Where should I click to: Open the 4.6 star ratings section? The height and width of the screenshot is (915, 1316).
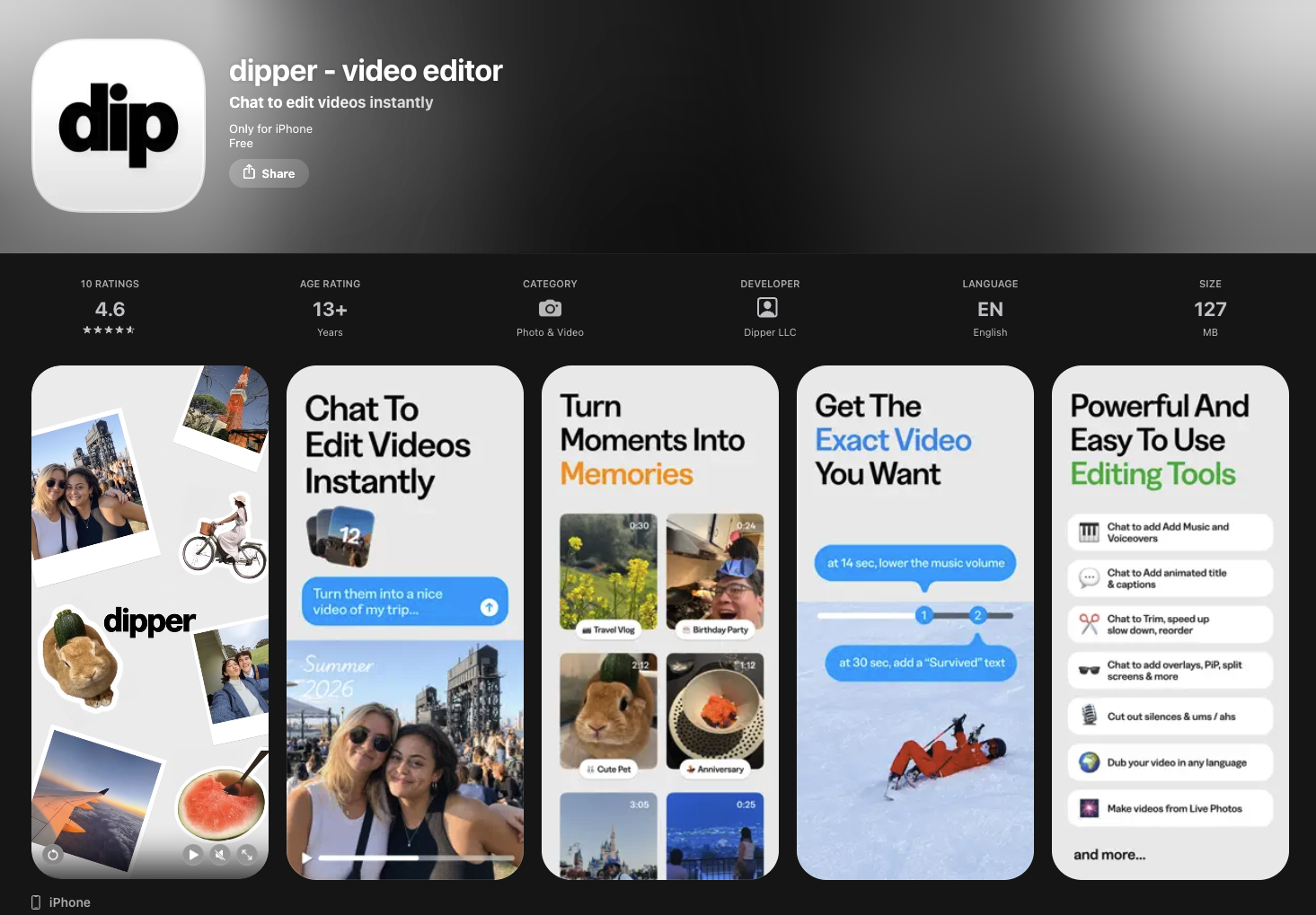pos(110,308)
